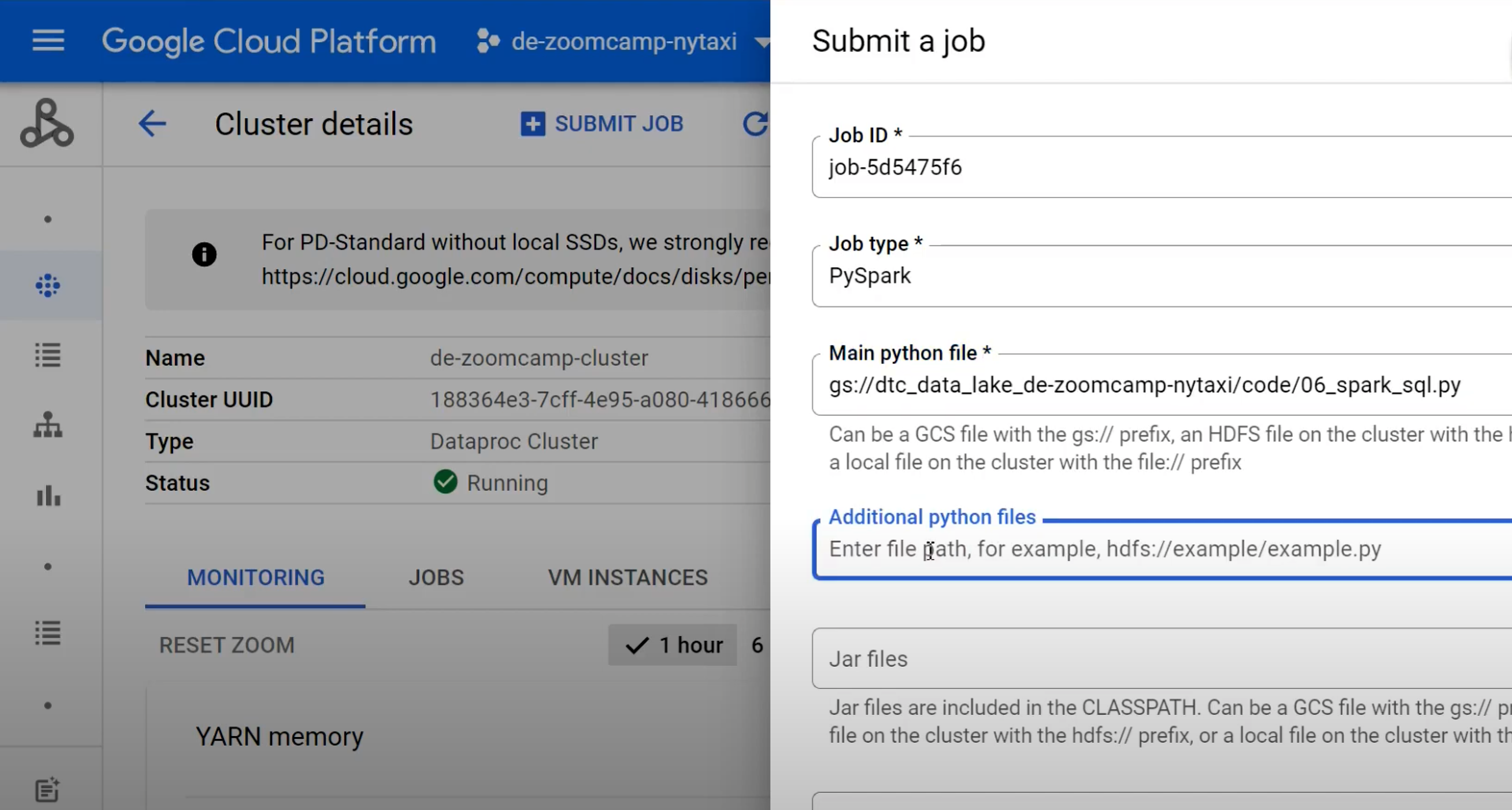Open the cloud.google.com disks documentation link
This screenshot has width=1512, height=810.
[x=516, y=277]
